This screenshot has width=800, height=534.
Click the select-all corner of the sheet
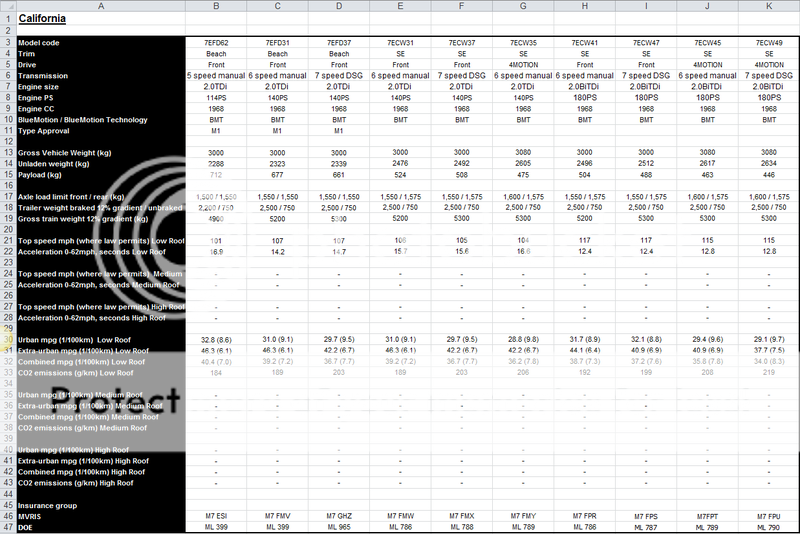pos(6,6)
